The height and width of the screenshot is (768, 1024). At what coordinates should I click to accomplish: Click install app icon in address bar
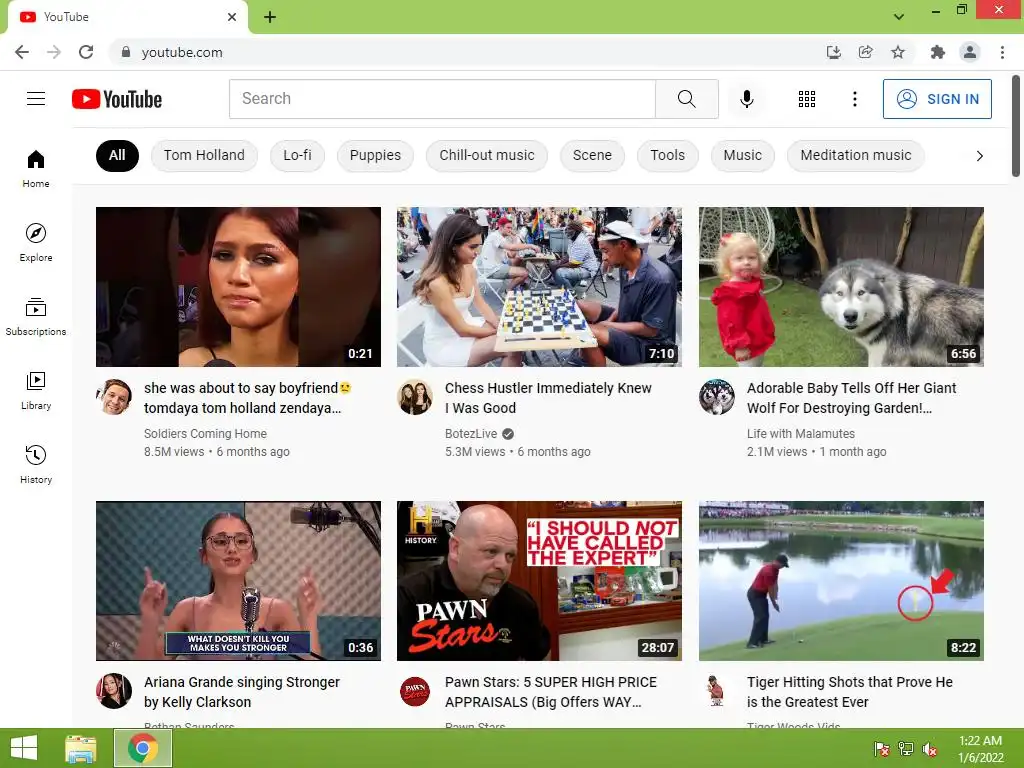point(833,52)
